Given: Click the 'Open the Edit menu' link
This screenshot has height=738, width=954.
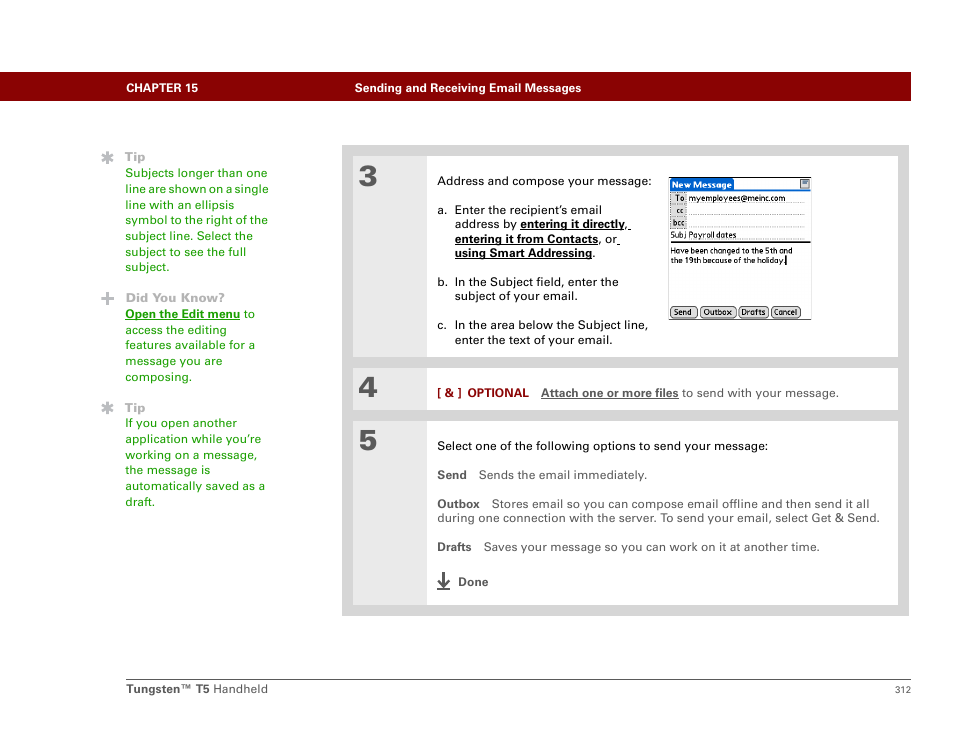Looking at the screenshot, I should click(x=183, y=314).
